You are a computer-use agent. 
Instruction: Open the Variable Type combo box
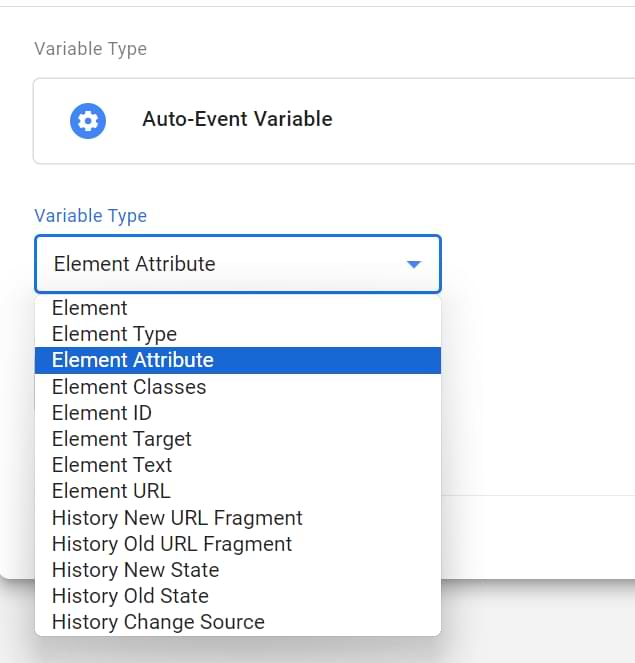pyautogui.click(x=237, y=264)
